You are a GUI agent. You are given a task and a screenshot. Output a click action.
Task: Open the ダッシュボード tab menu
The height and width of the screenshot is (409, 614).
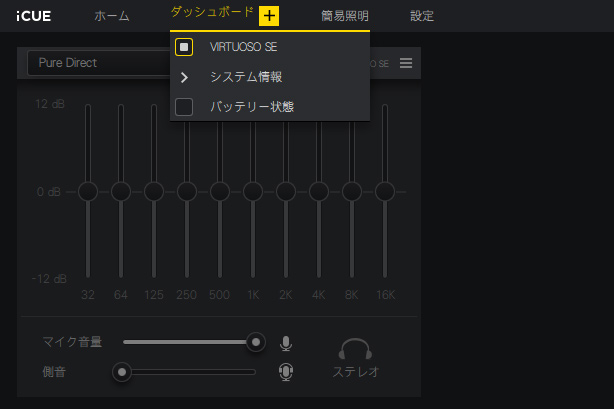click(x=211, y=12)
